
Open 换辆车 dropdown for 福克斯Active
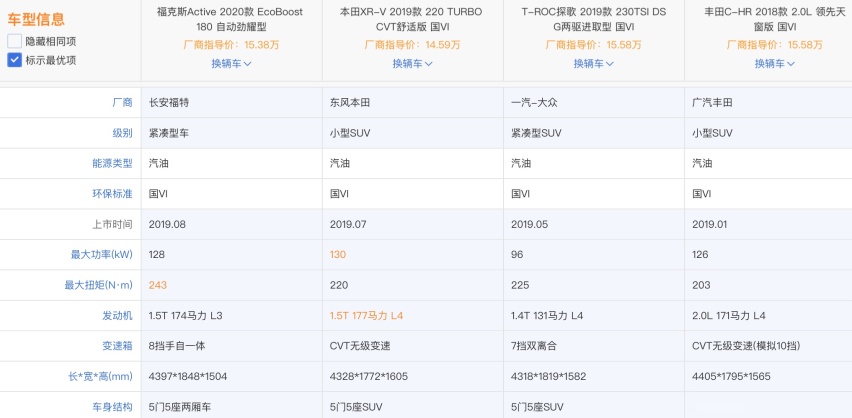tap(231, 64)
